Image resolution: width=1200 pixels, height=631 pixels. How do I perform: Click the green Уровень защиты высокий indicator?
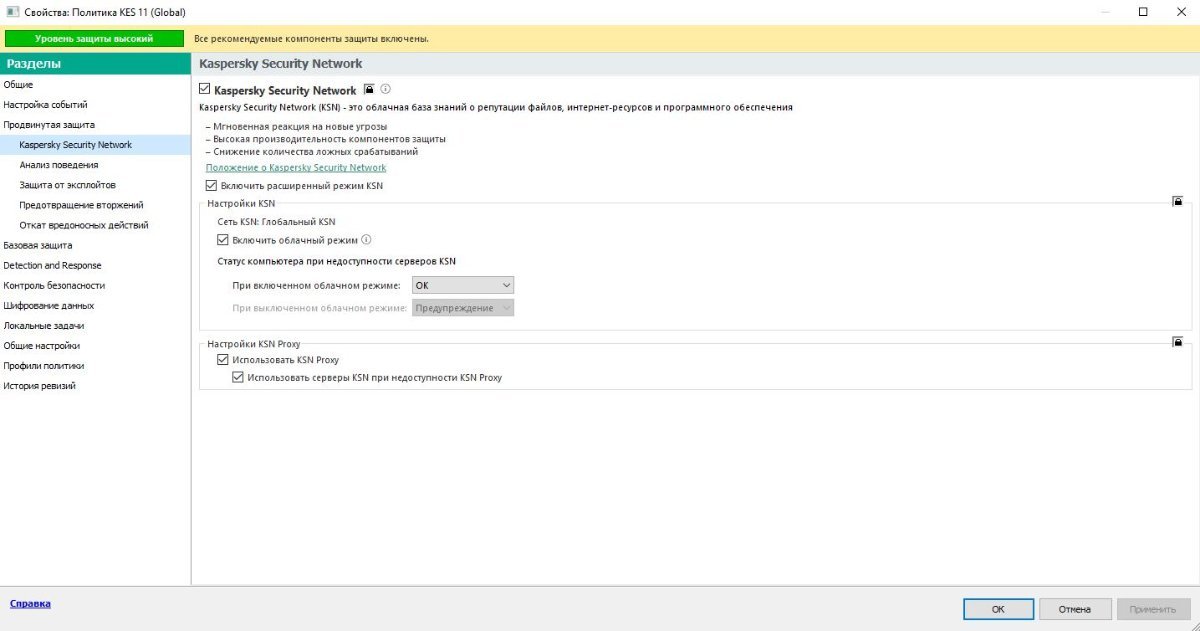click(x=94, y=39)
